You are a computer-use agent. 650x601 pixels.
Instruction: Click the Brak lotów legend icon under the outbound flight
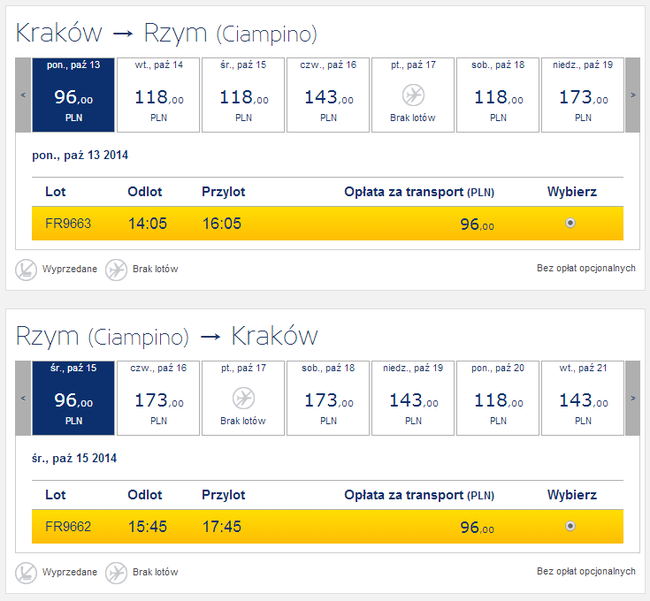tap(116, 269)
